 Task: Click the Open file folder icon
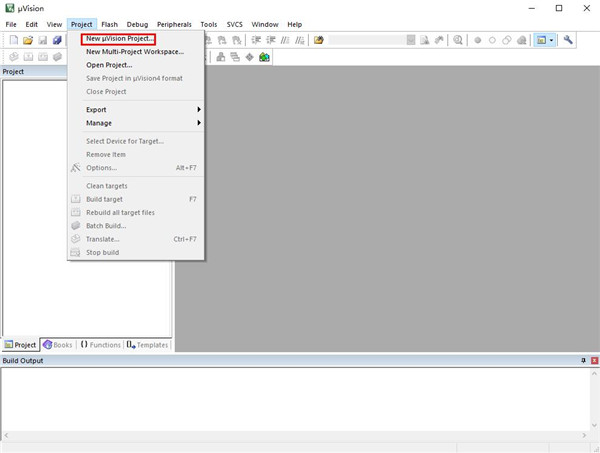pyautogui.click(x=28, y=40)
